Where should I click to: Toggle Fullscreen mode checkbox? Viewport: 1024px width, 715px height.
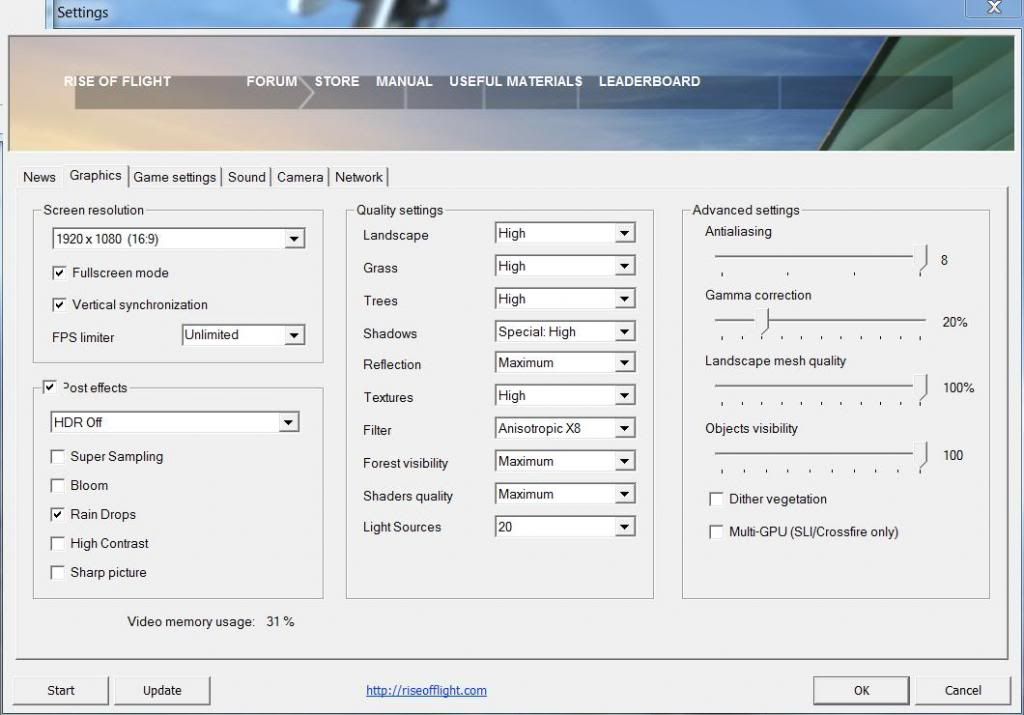tap(59, 273)
